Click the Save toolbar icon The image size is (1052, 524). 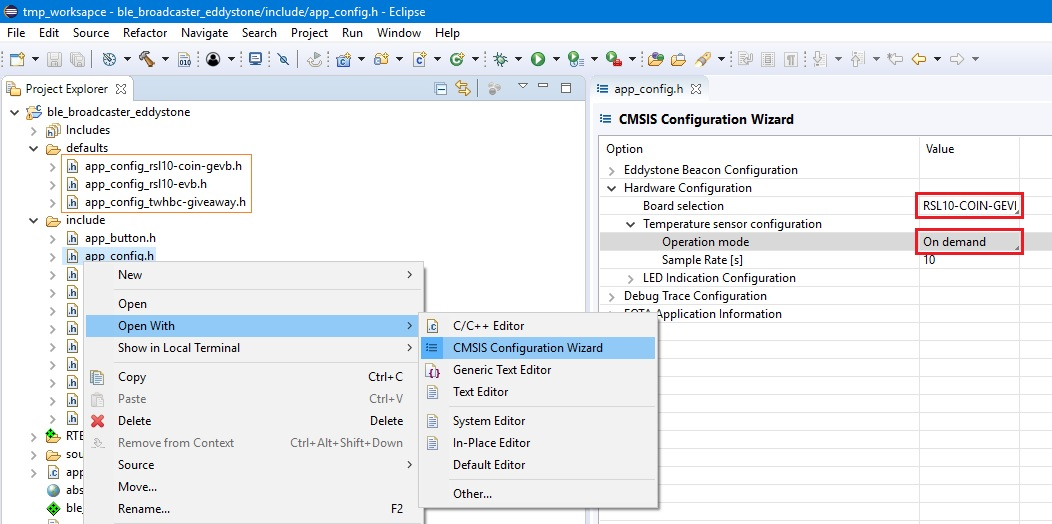(55, 59)
